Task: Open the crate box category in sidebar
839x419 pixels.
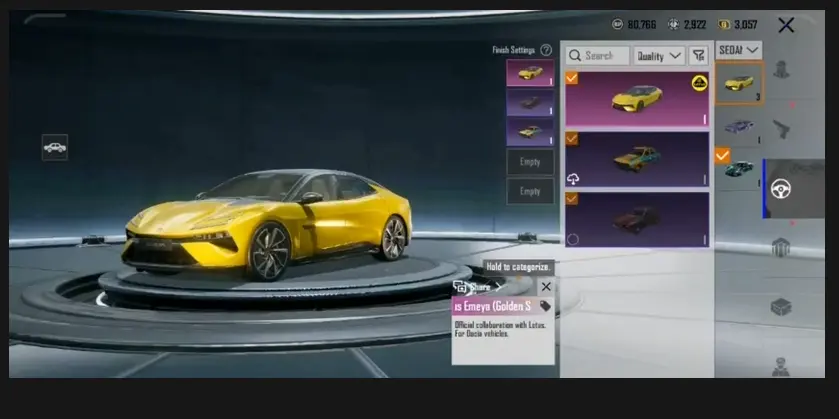Action: tap(781, 307)
